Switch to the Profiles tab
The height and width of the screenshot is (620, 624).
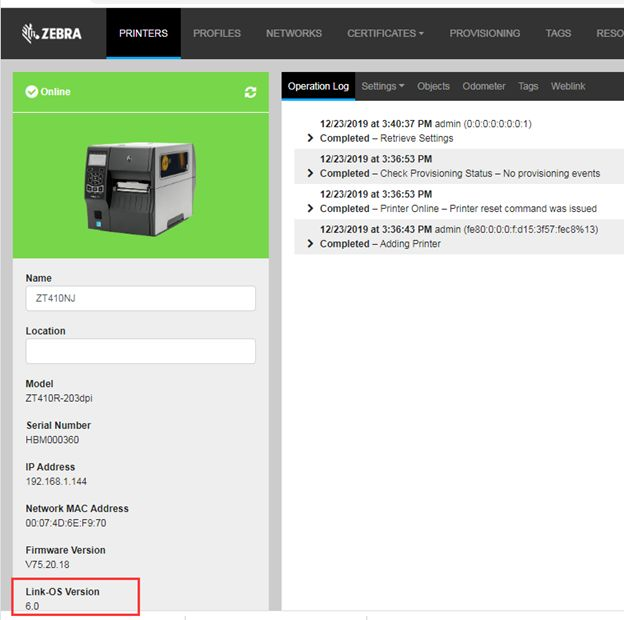coord(217,33)
